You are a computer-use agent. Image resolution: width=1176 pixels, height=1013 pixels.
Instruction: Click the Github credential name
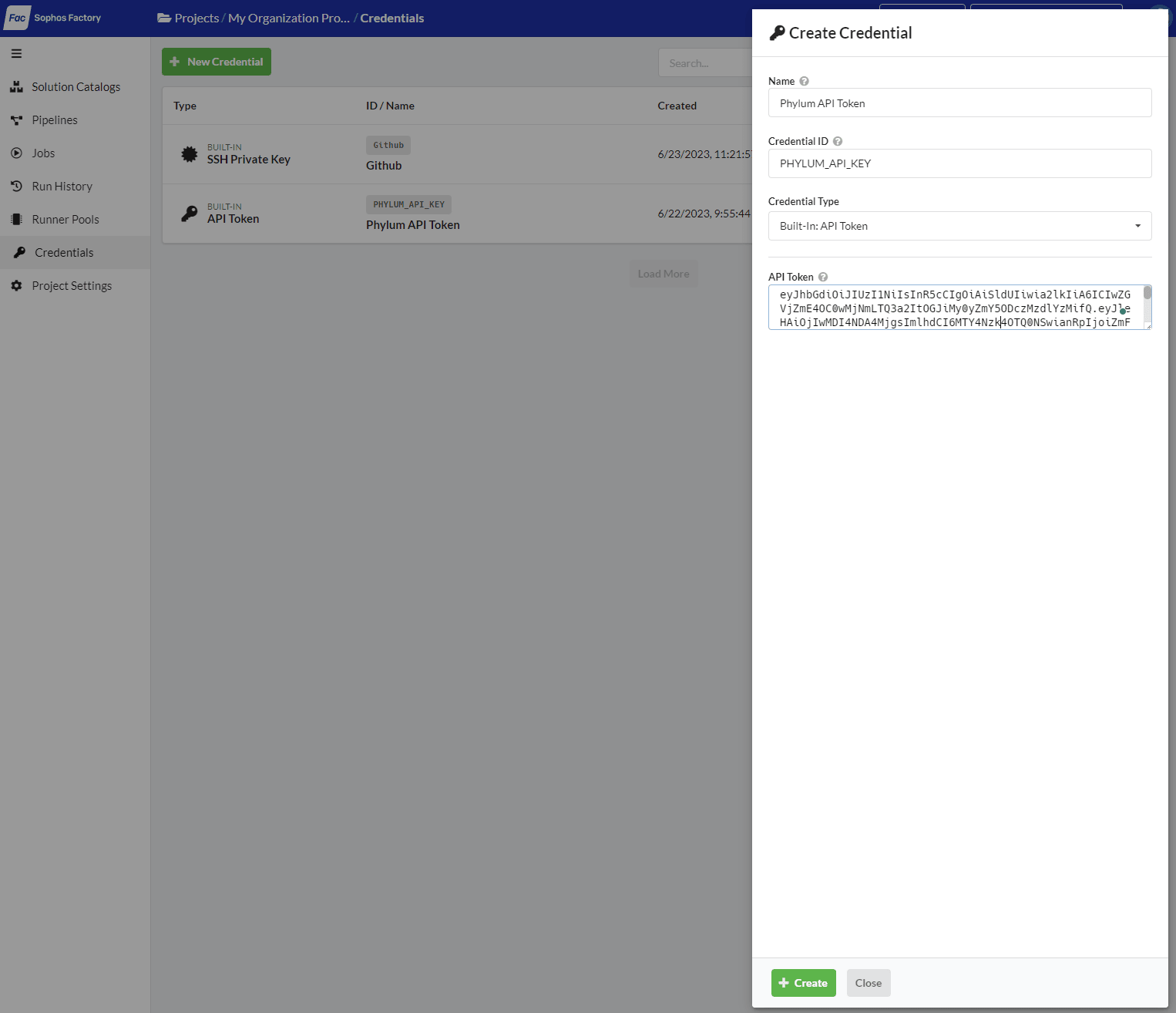pyautogui.click(x=384, y=166)
